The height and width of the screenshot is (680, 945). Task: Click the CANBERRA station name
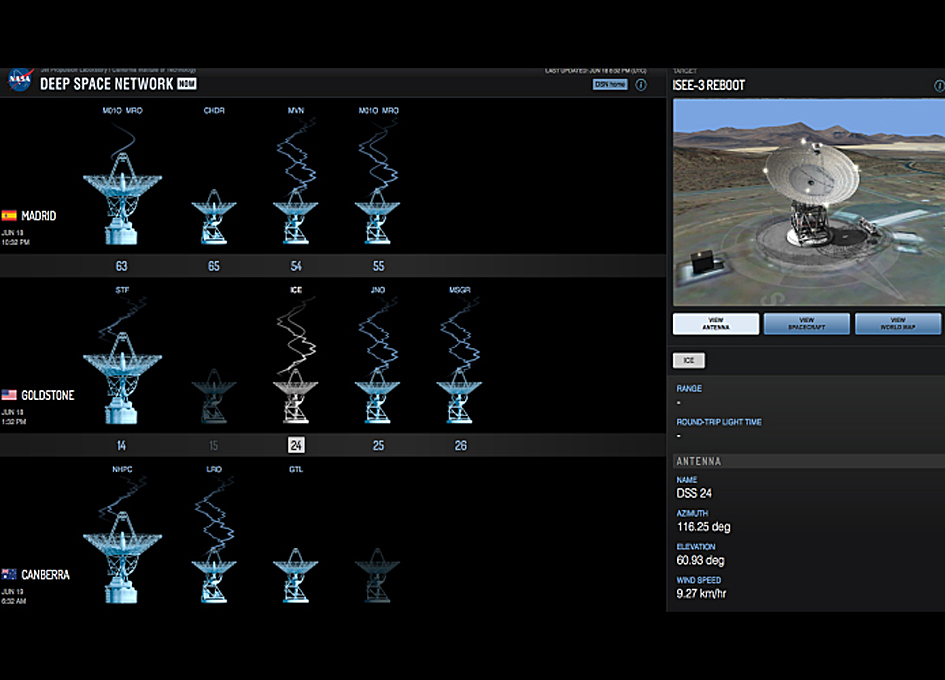pyautogui.click(x=45, y=575)
